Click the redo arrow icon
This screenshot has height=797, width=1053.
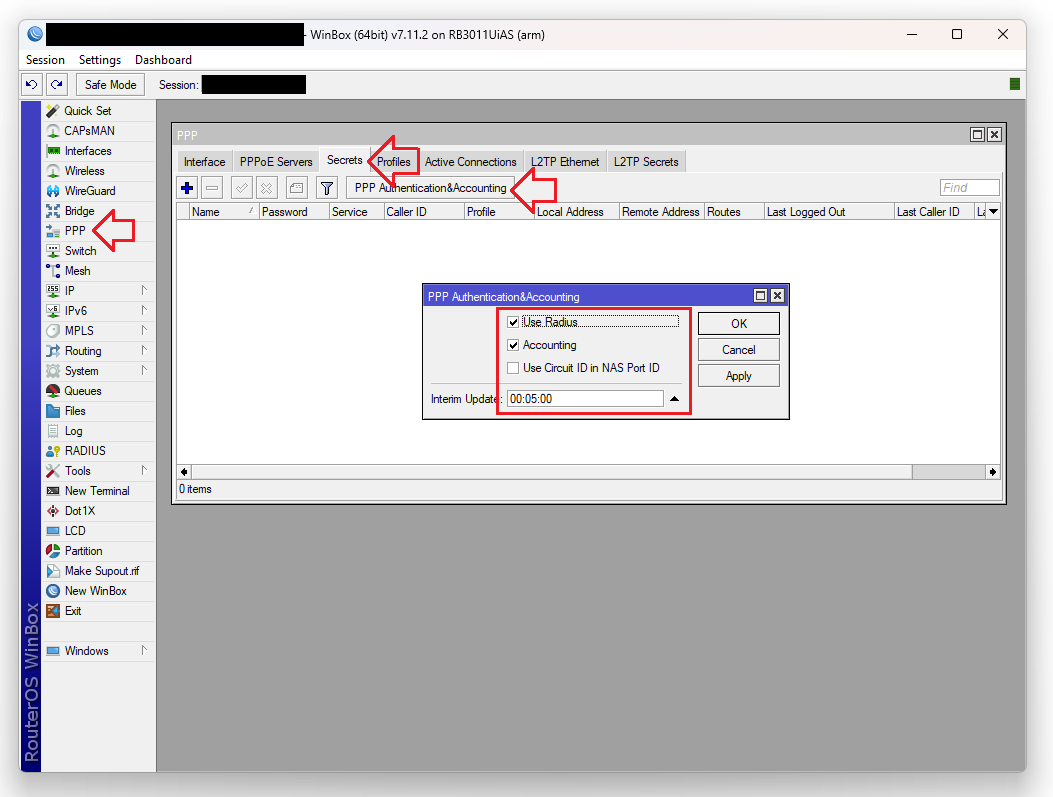coord(57,85)
